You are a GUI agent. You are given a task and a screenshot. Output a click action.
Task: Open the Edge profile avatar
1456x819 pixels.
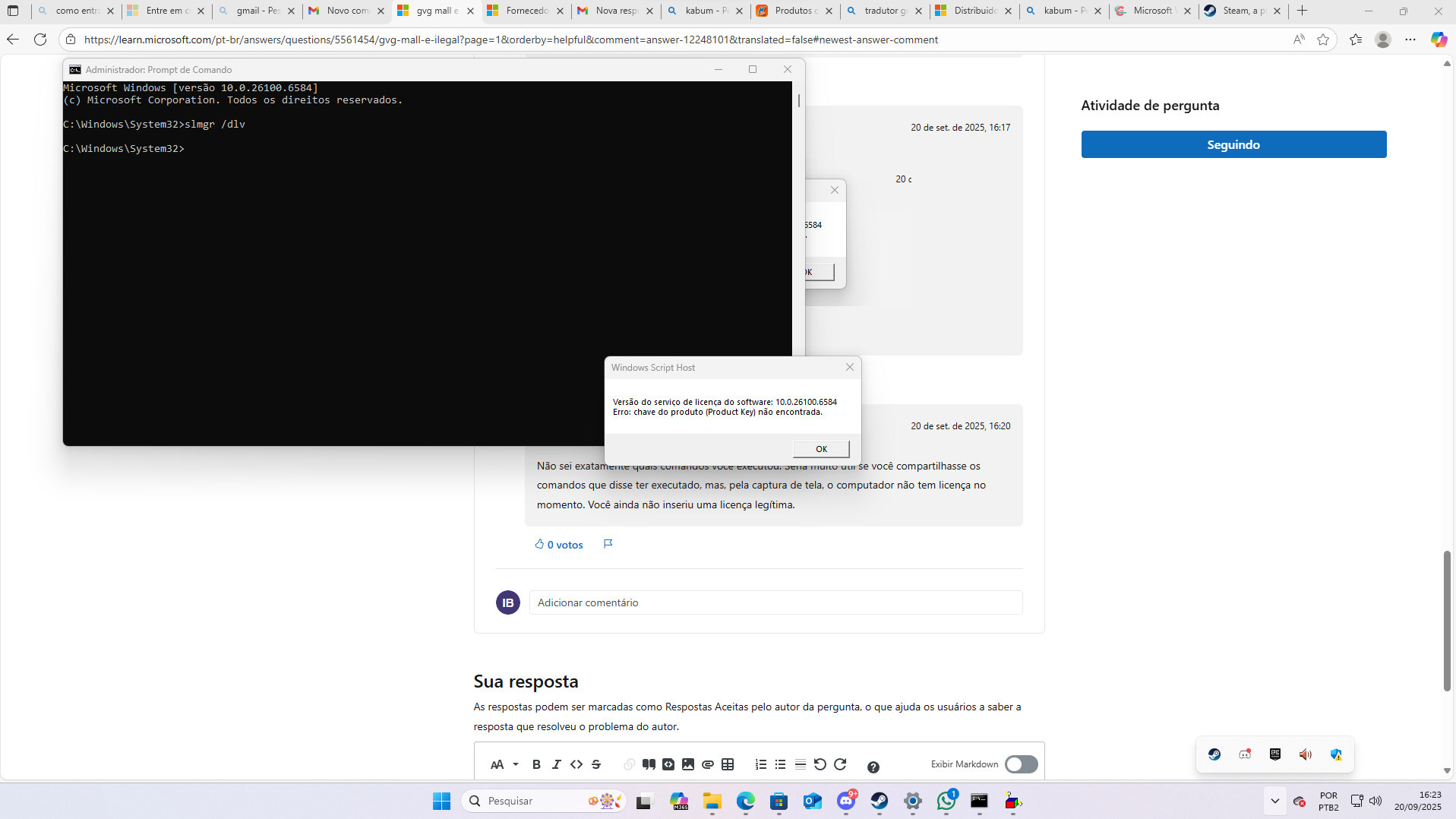[x=1383, y=40]
